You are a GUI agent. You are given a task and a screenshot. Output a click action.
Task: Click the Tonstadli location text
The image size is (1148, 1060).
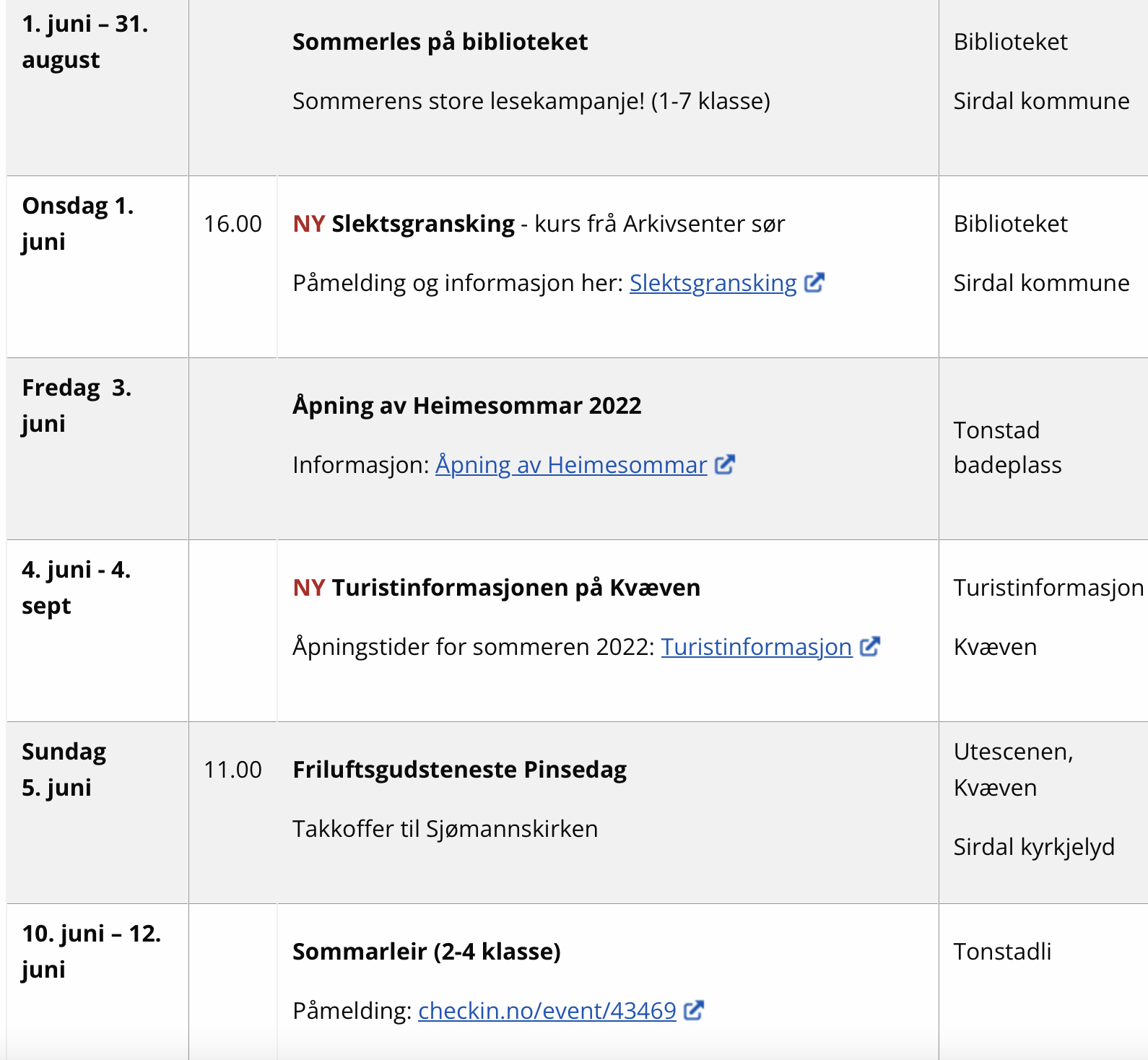1002,952
